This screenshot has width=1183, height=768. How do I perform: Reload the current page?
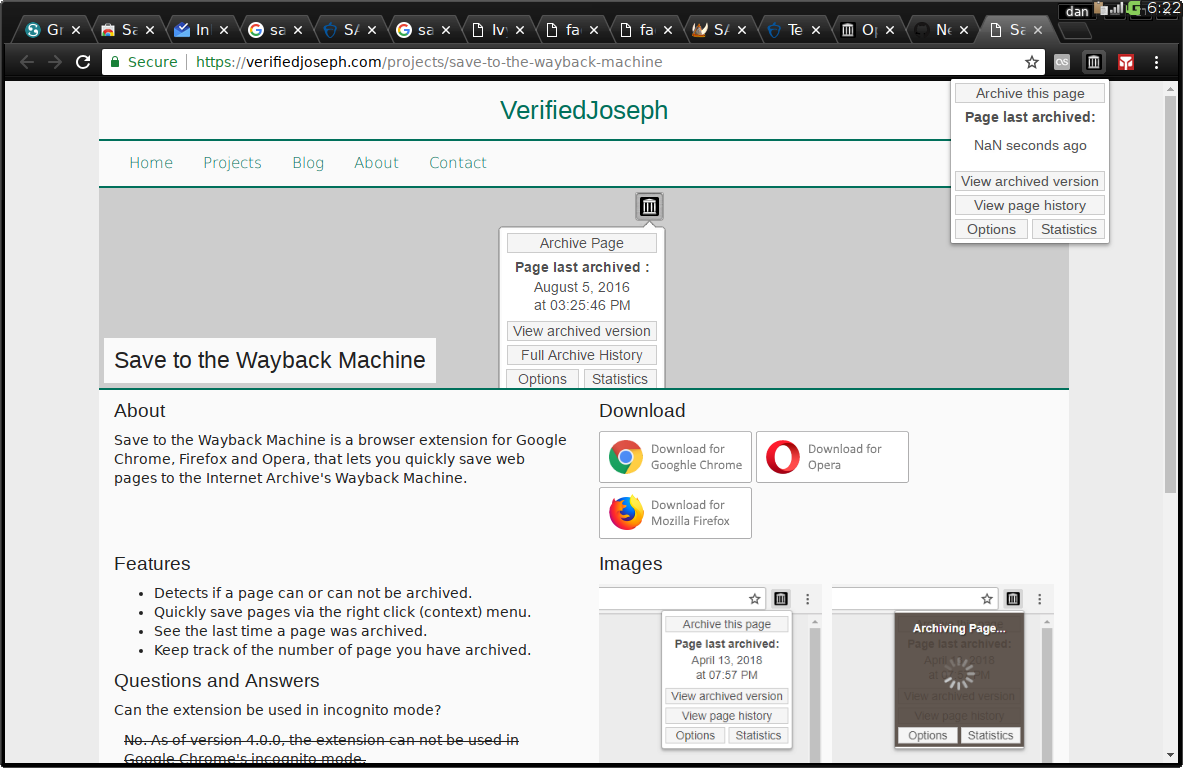tap(83, 62)
